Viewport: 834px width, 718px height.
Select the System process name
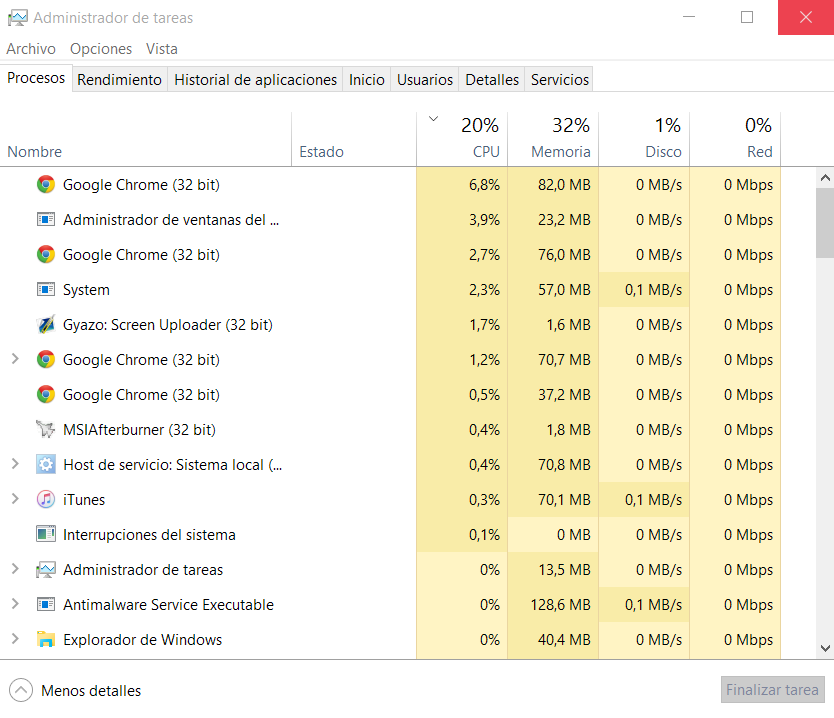(x=86, y=290)
